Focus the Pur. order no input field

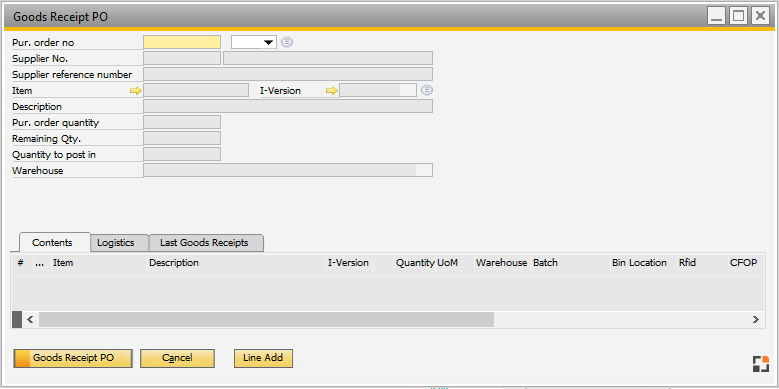(182, 42)
